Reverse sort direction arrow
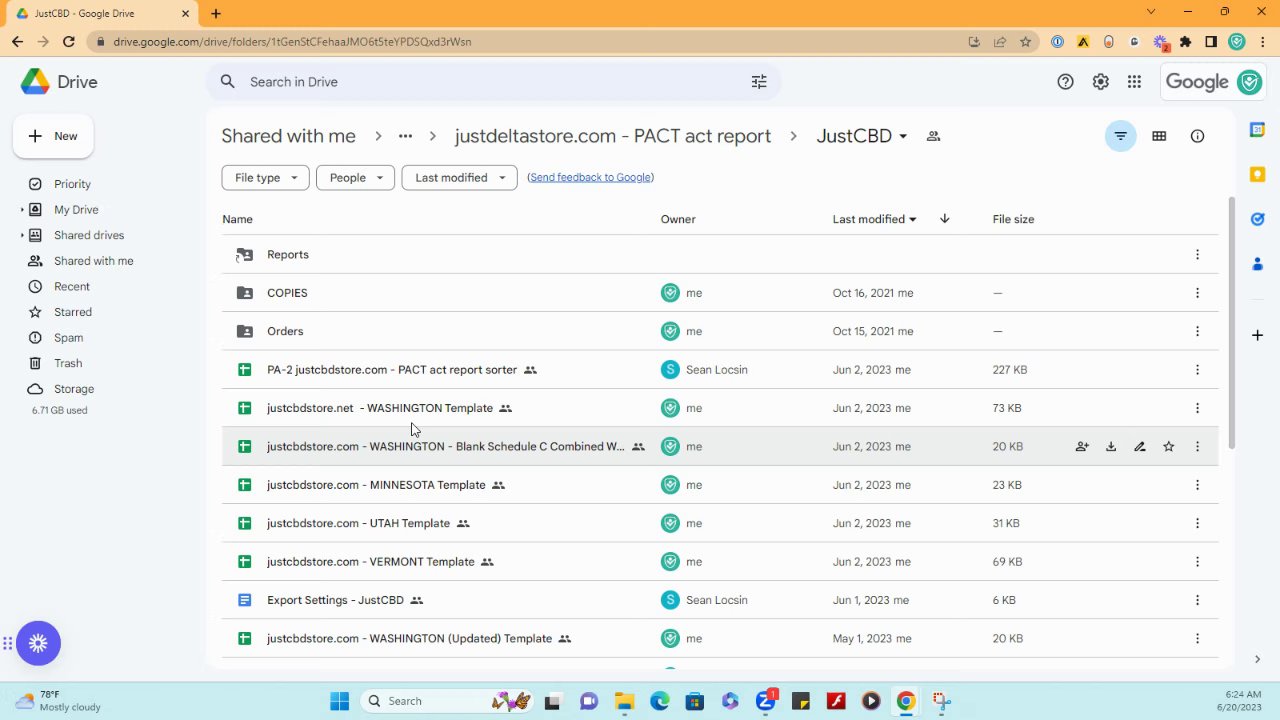This screenshot has width=1280, height=720. click(944, 219)
